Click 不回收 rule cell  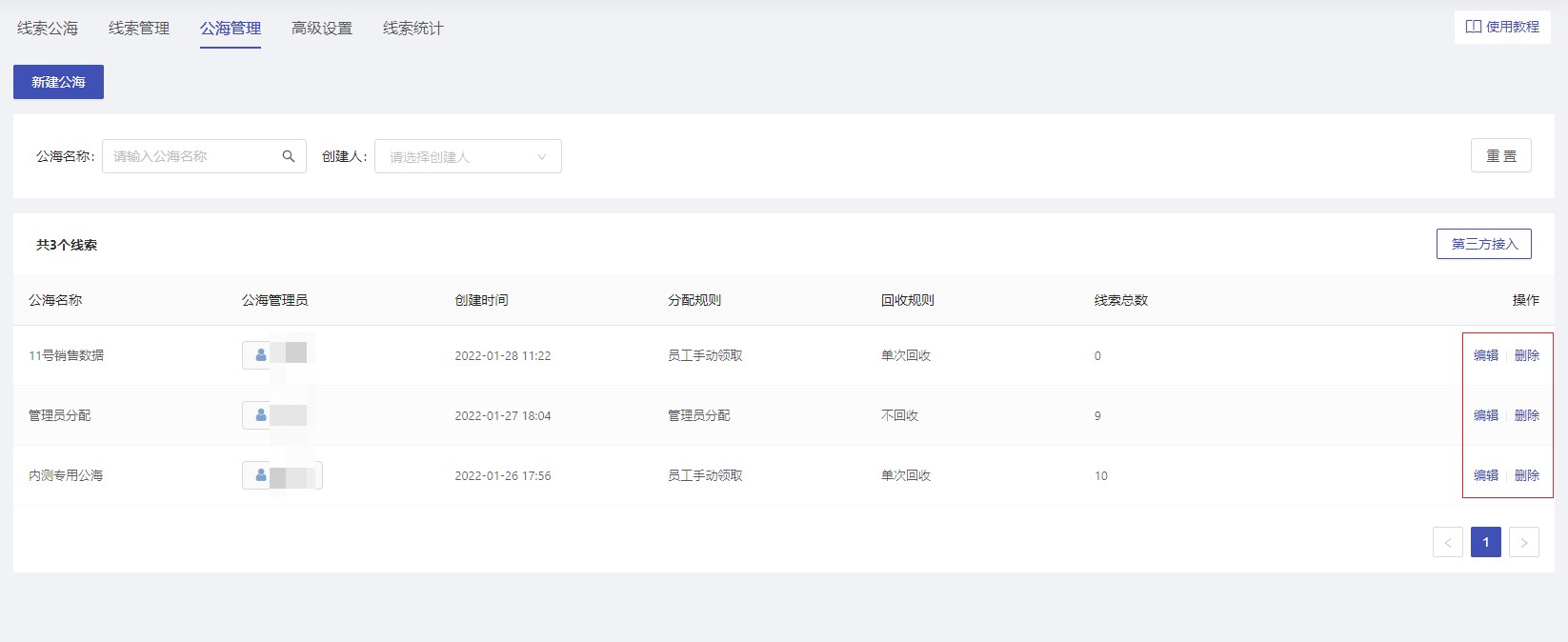899,415
